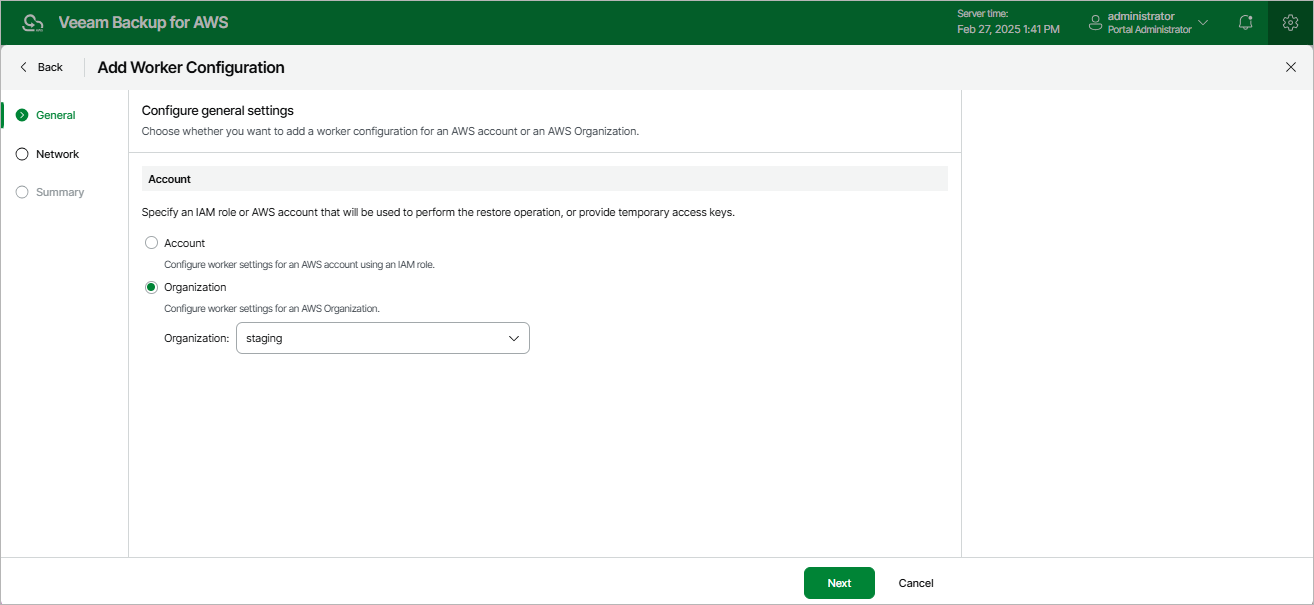Click the administrator user icon
The image size is (1314, 605).
pos(1094,22)
